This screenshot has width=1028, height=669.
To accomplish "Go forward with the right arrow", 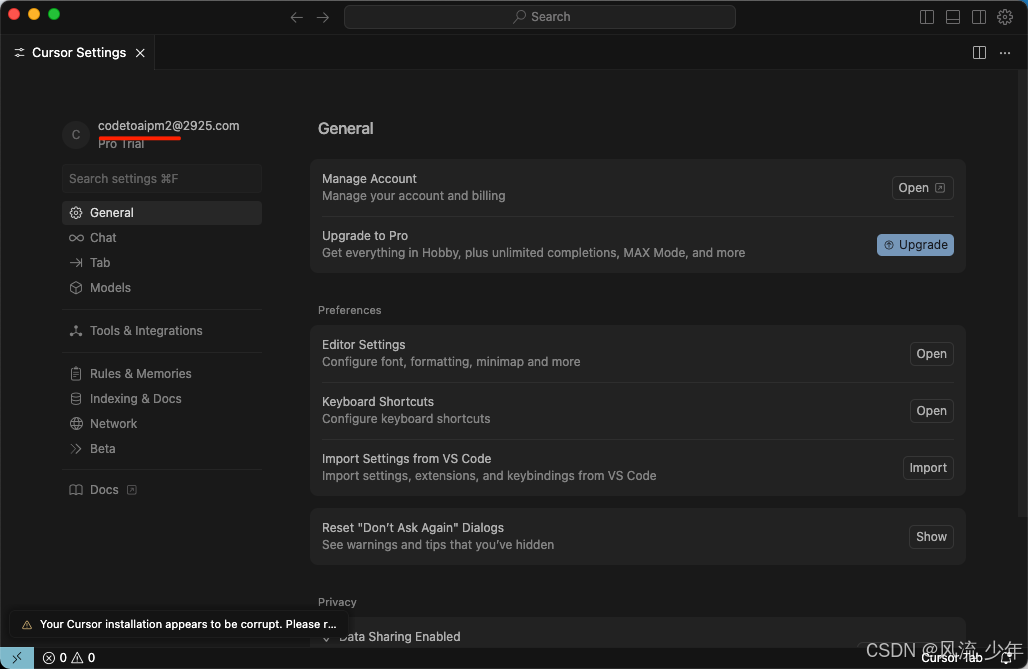I will click(323, 17).
